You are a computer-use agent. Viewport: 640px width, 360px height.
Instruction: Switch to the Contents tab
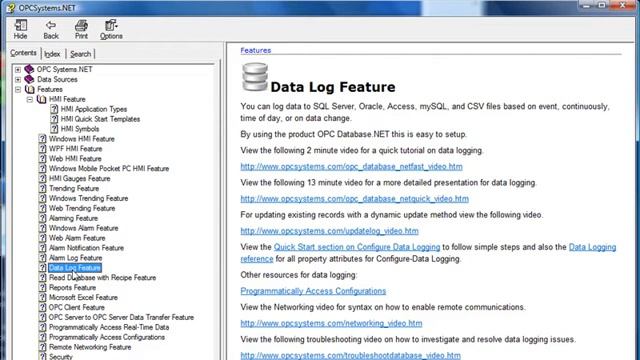pos(23,53)
